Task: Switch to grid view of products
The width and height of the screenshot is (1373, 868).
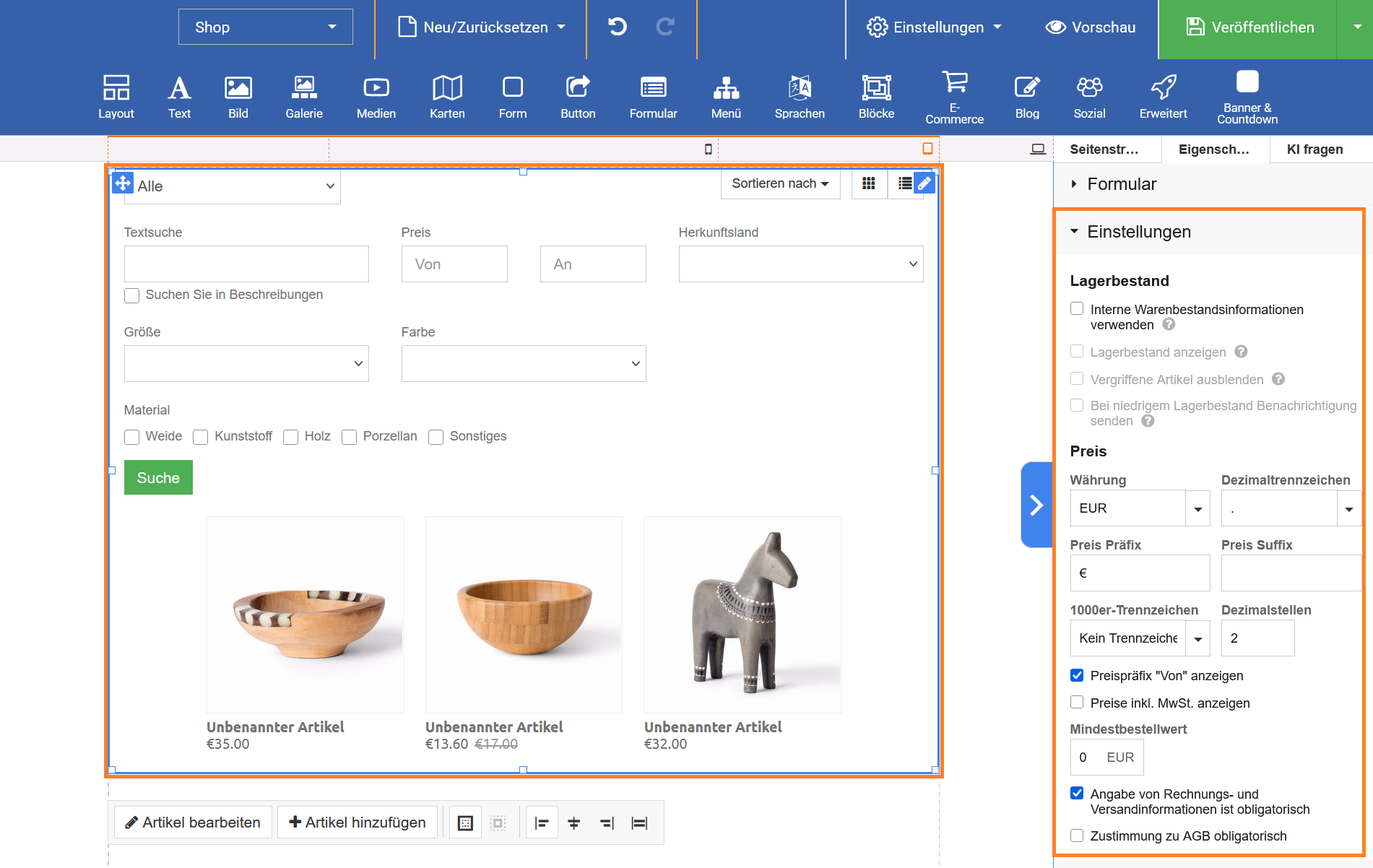Action: tap(869, 183)
